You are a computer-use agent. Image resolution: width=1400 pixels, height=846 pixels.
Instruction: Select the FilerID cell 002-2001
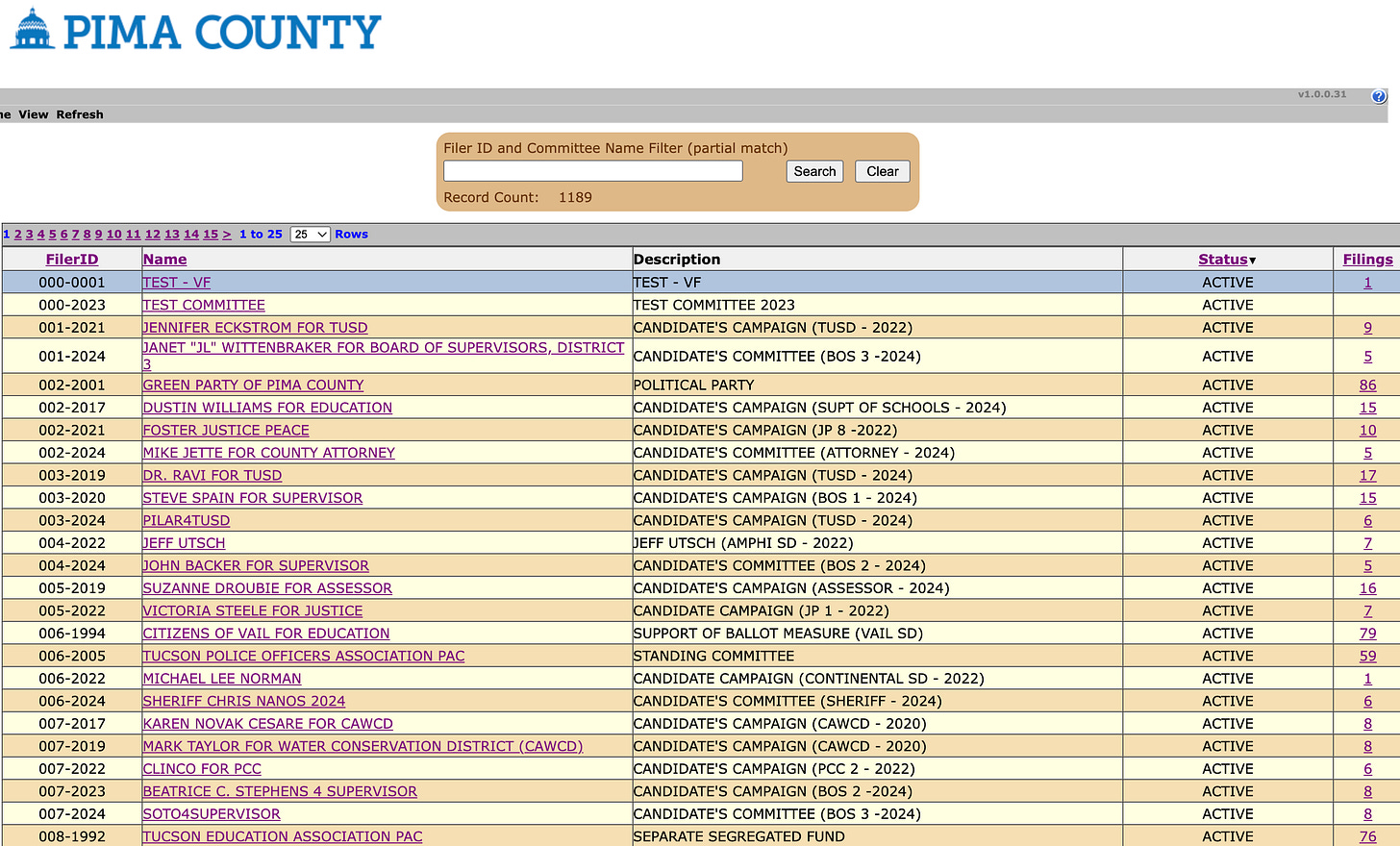pos(72,386)
